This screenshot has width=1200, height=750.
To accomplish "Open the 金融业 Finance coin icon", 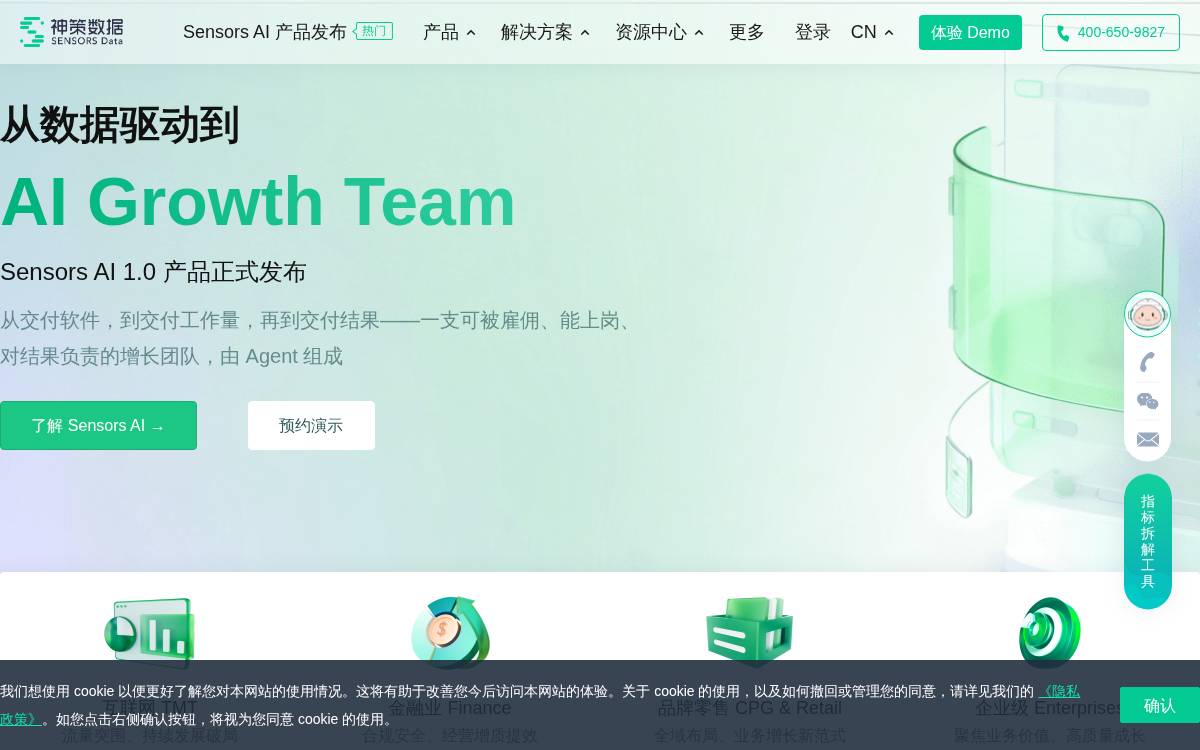I will 450,632.
